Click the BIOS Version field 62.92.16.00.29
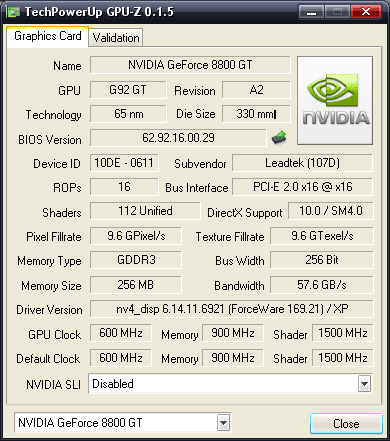The height and width of the screenshot is (441, 390). coord(178,138)
